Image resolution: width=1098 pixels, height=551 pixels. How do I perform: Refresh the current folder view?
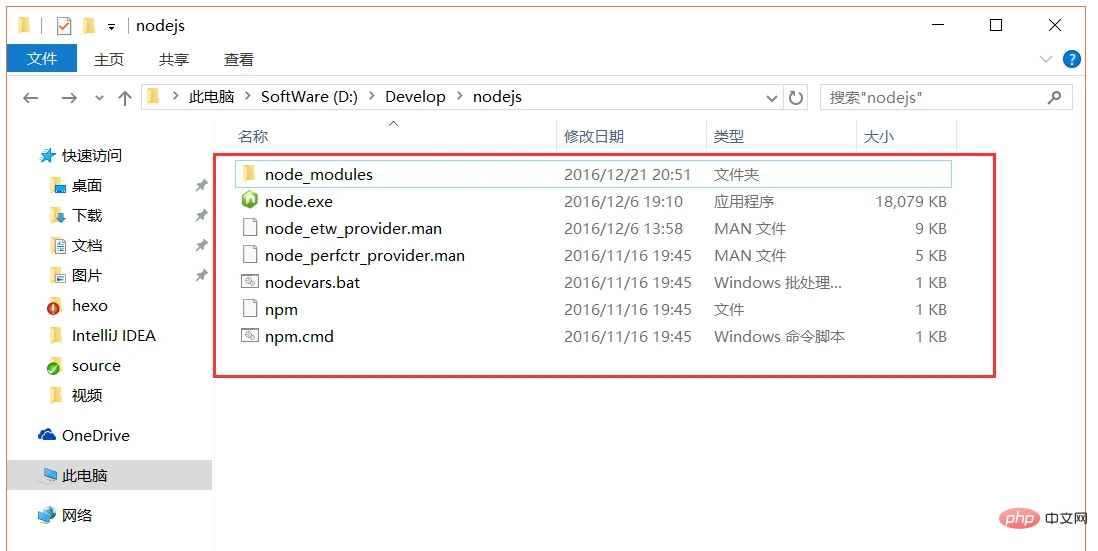point(796,97)
